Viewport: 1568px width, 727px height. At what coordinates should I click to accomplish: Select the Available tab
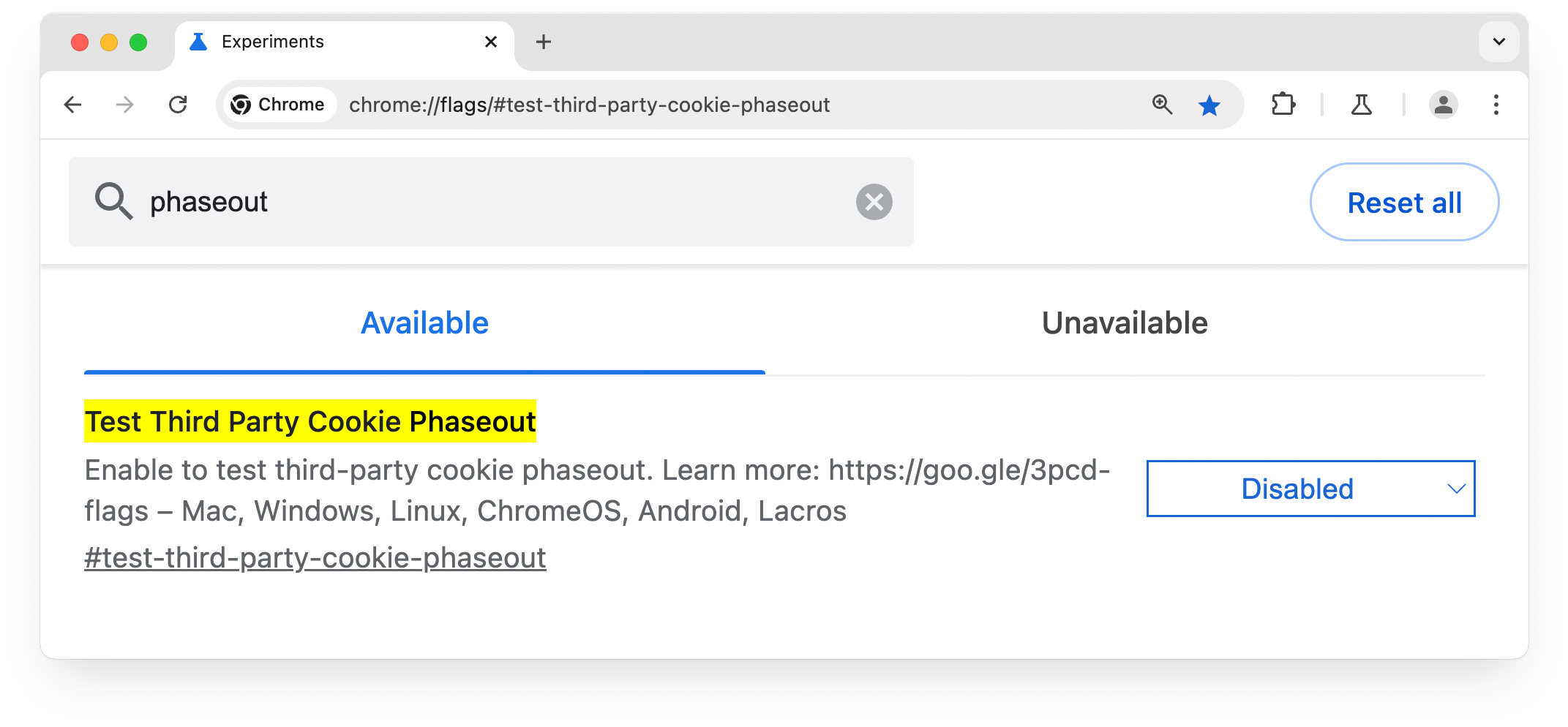(425, 323)
